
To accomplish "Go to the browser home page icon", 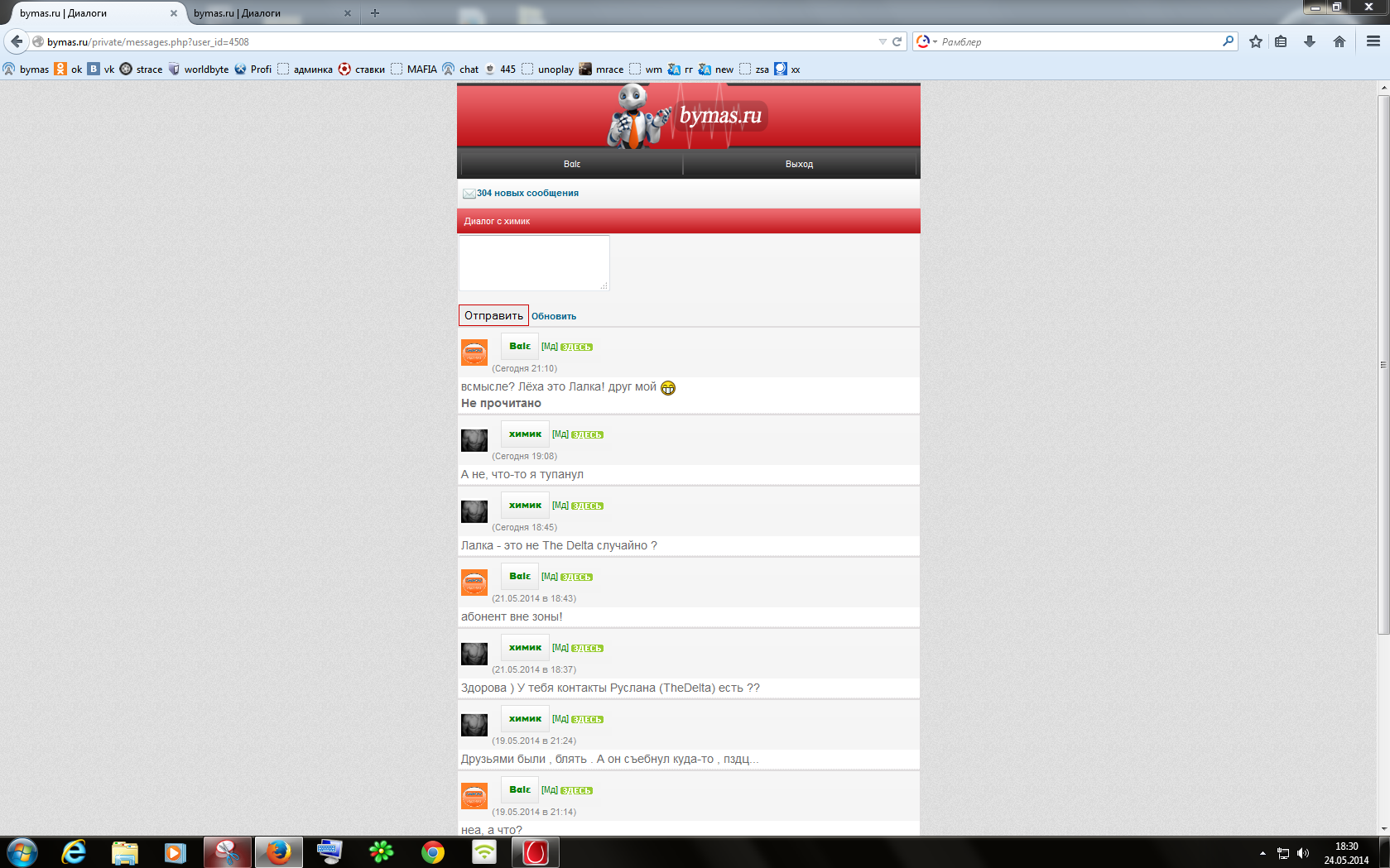I will point(1339,41).
